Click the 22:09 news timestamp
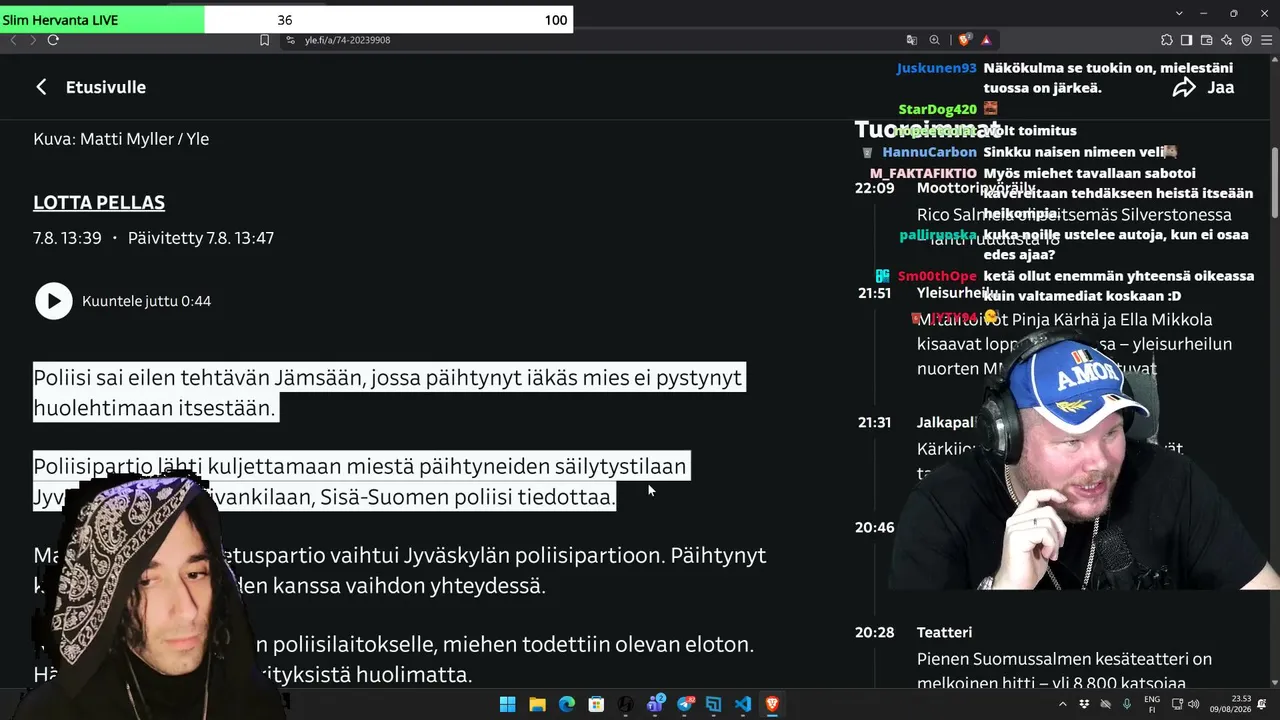The width and height of the screenshot is (1280, 720). 874,188
